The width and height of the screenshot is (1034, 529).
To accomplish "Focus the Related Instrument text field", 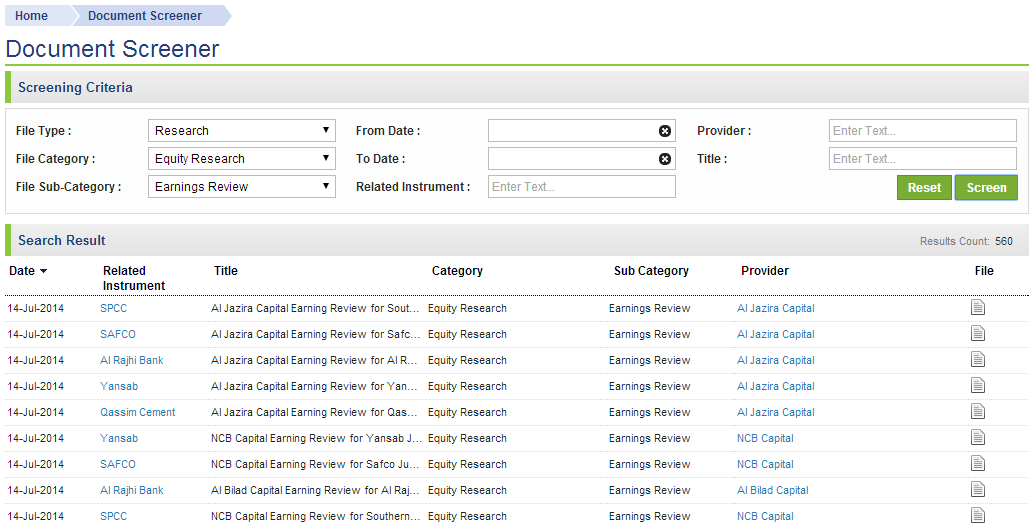I will pyautogui.click(x=582, y=187).
